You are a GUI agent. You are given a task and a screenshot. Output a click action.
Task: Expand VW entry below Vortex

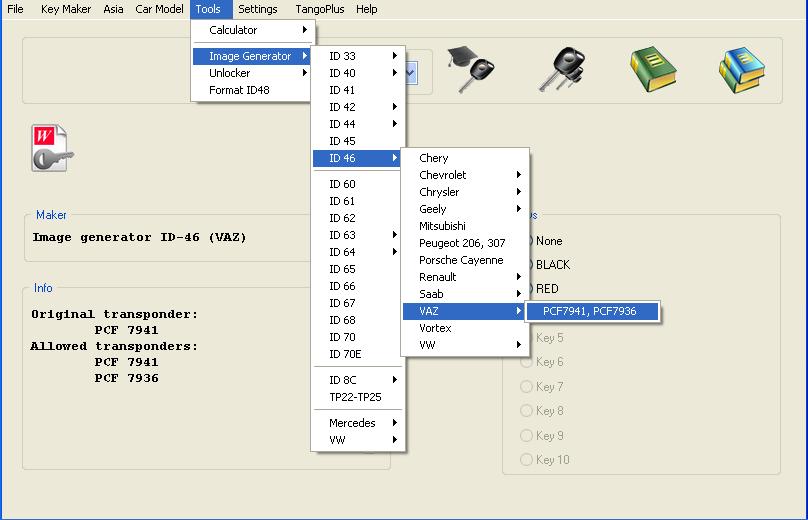464,345
